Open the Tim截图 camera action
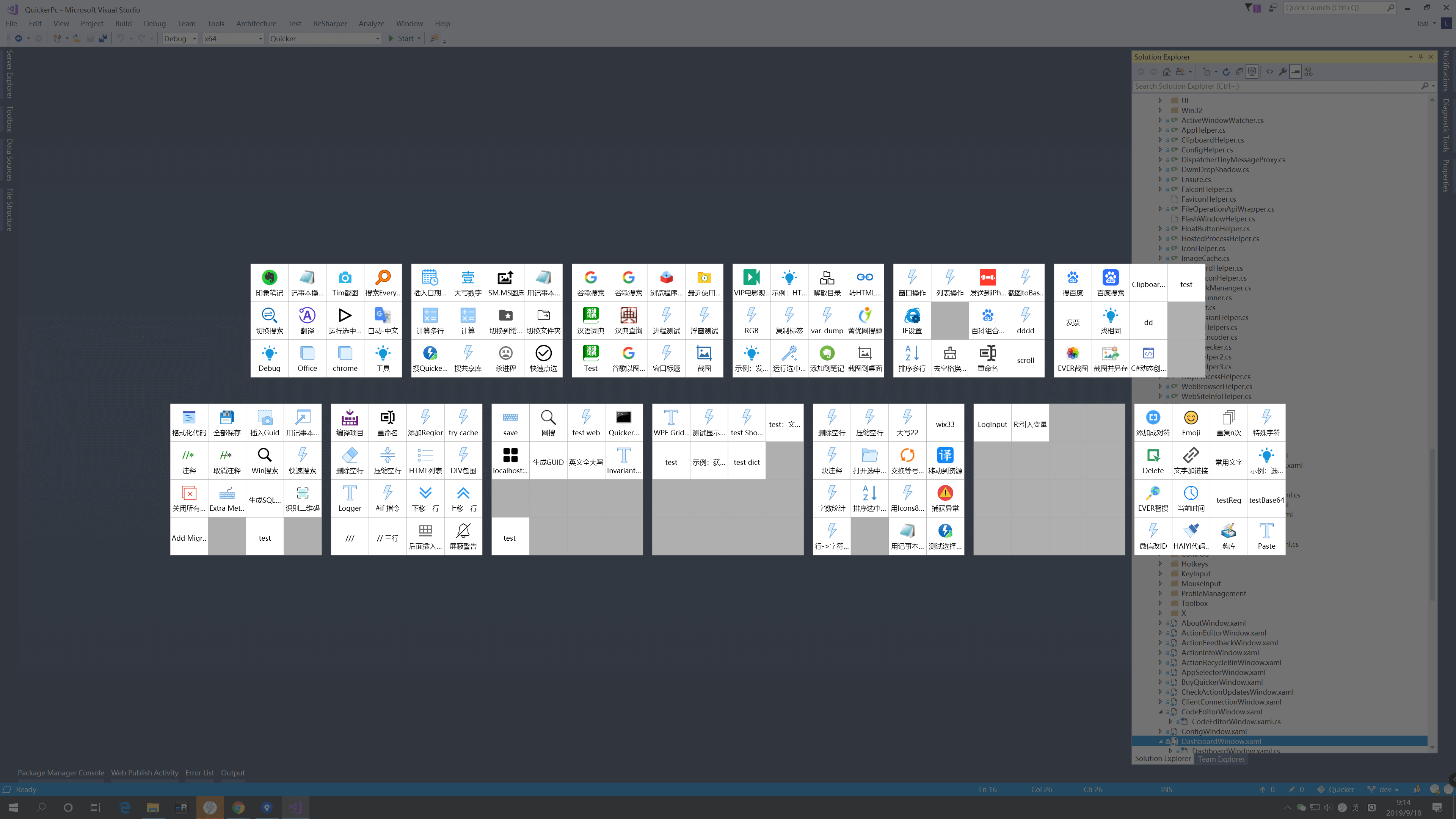1456x819 pixels. click(x=345, y=278)
